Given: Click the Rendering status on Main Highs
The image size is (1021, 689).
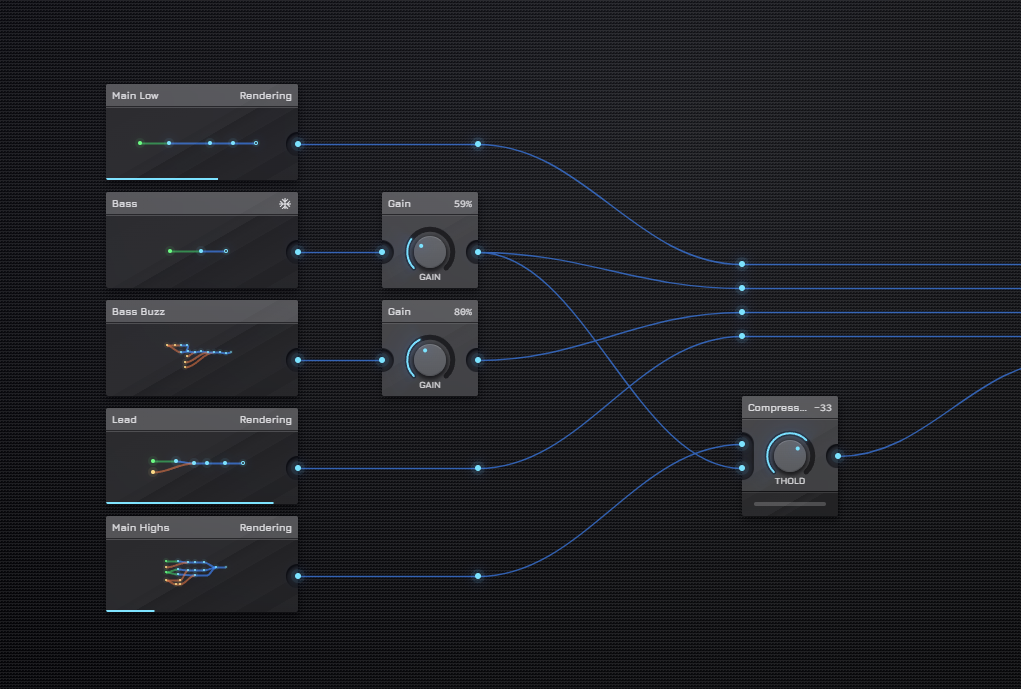Looking at the screenshot, I should 266,528.
